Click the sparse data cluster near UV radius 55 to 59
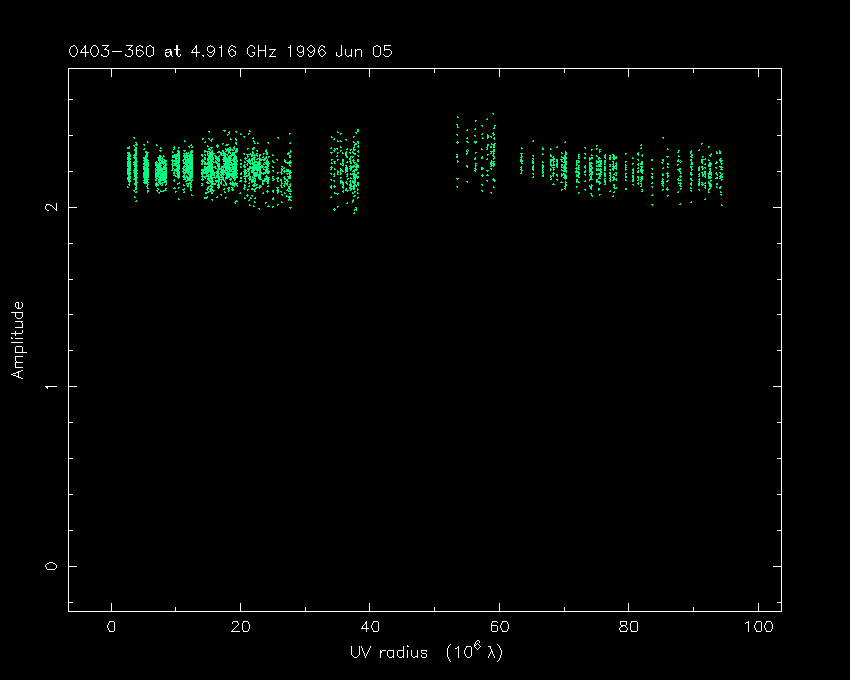This screenshot has height=680, width=850. coord(478,152)
